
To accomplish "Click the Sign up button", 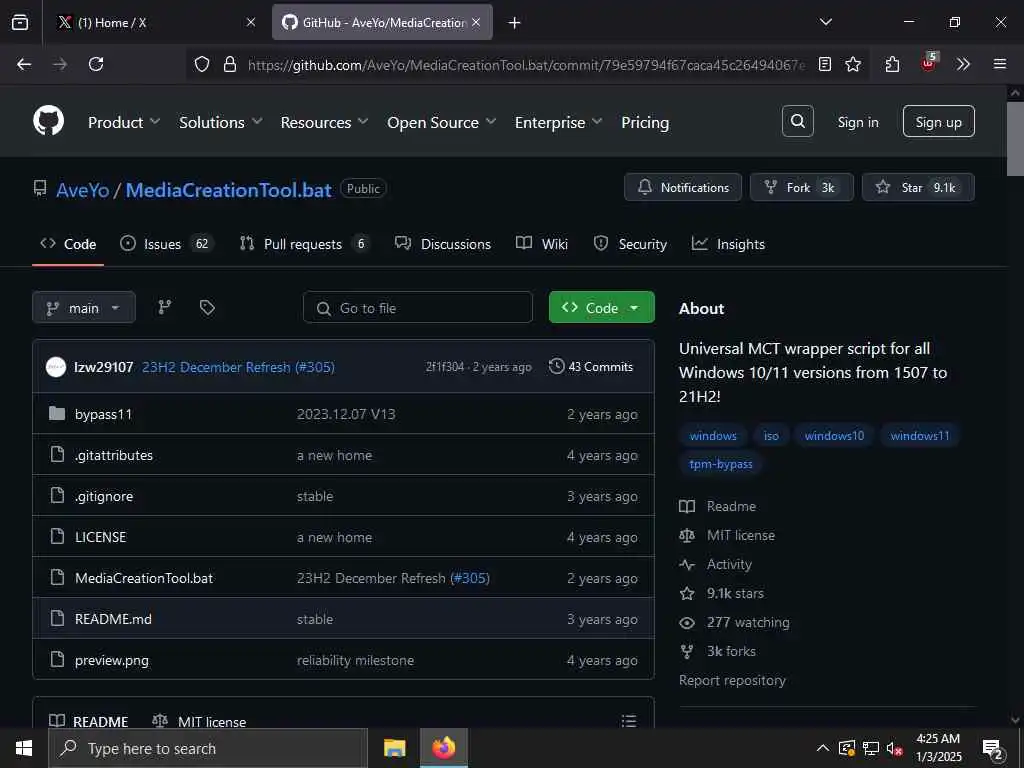I will pyautogui.click(x=938, y=121).
